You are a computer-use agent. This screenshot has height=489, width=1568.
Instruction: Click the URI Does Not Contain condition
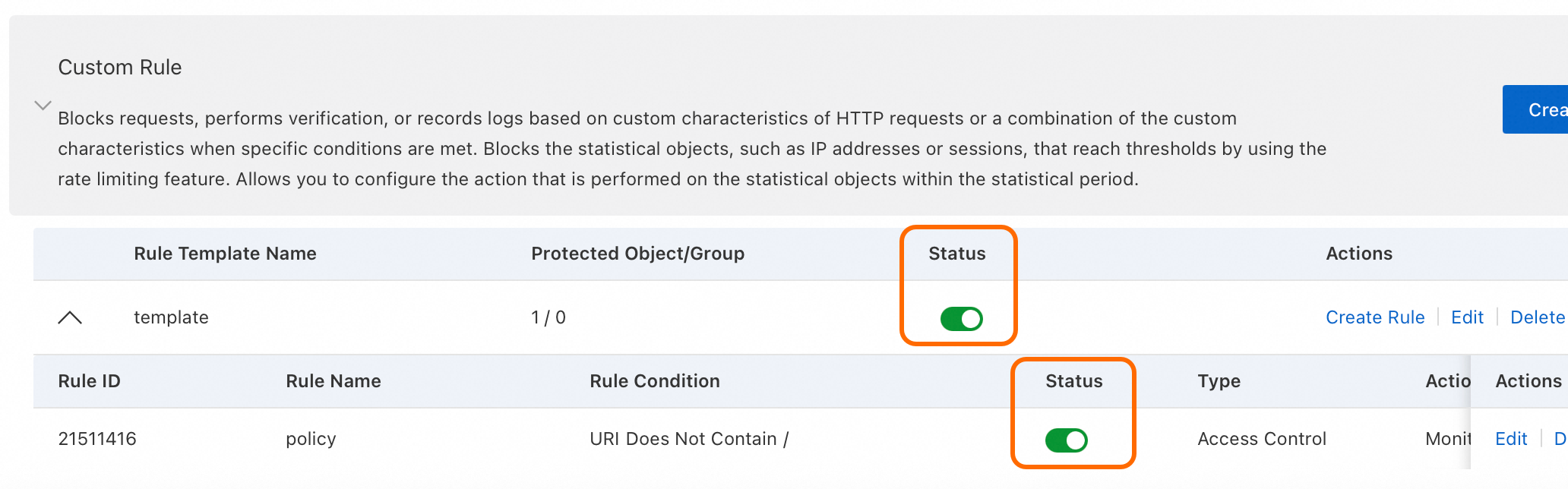click(688, 439)
